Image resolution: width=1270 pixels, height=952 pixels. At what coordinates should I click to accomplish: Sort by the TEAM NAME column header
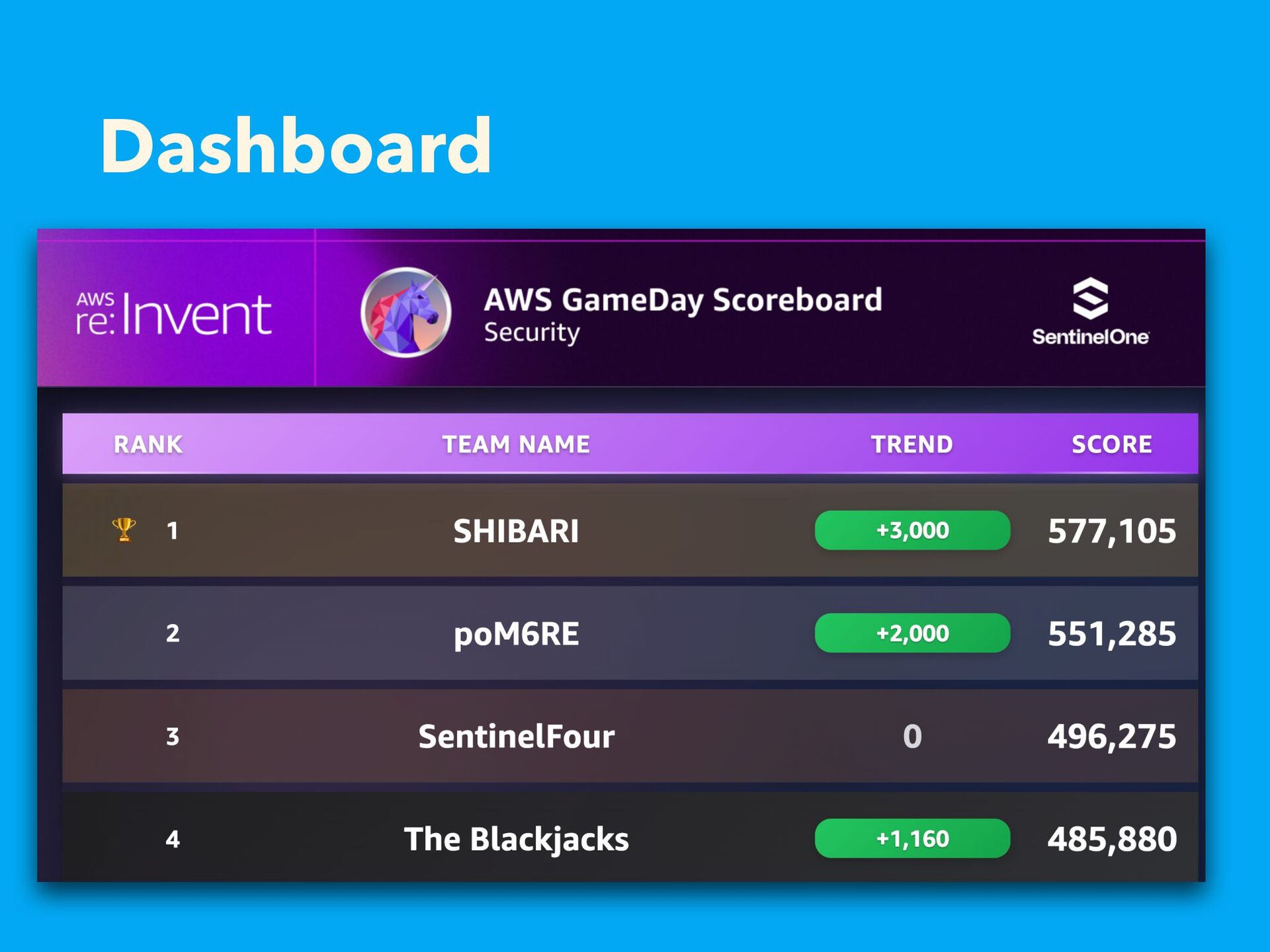pos(516,444)
